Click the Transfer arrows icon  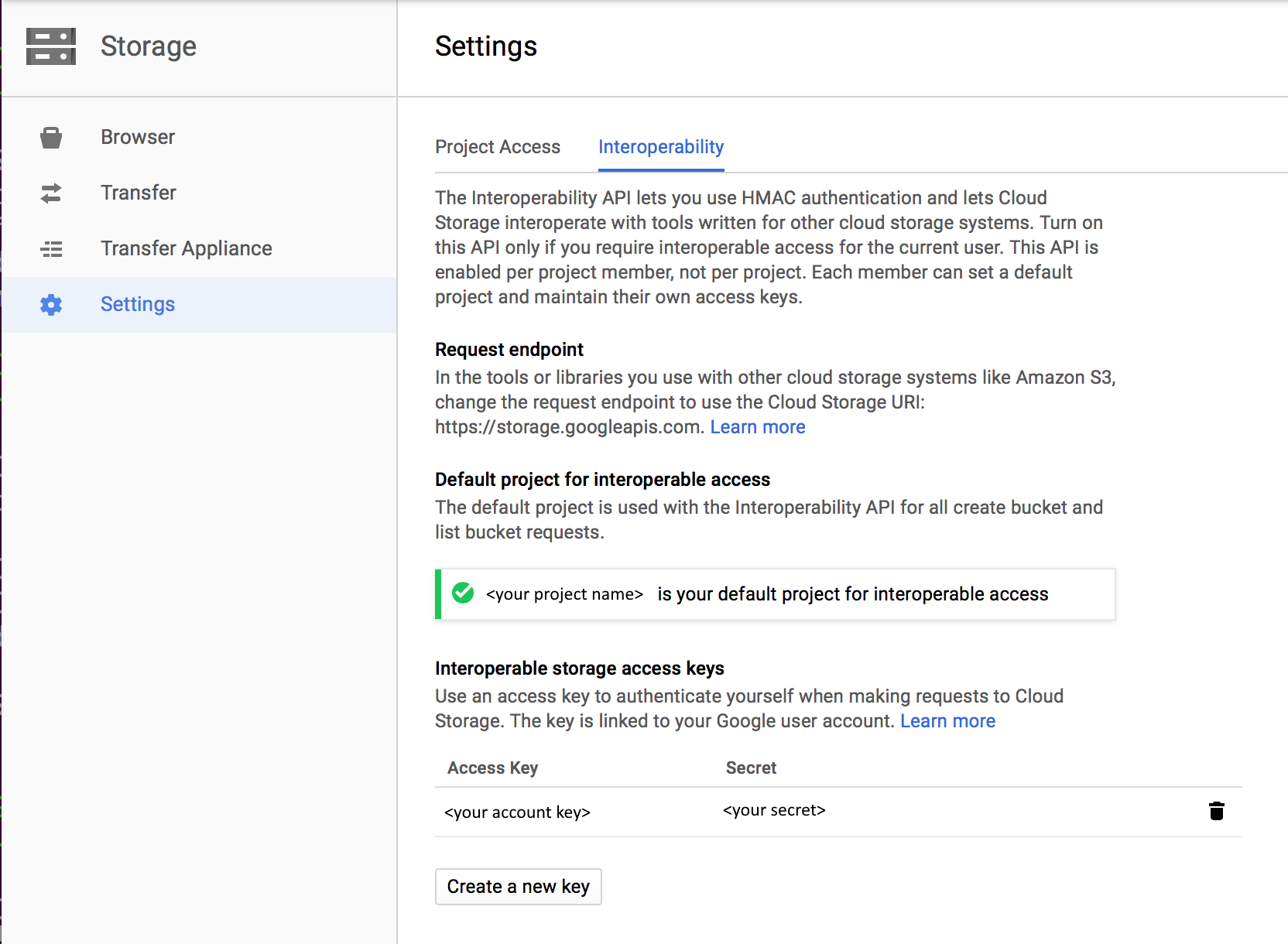click(x=50, y=193)
